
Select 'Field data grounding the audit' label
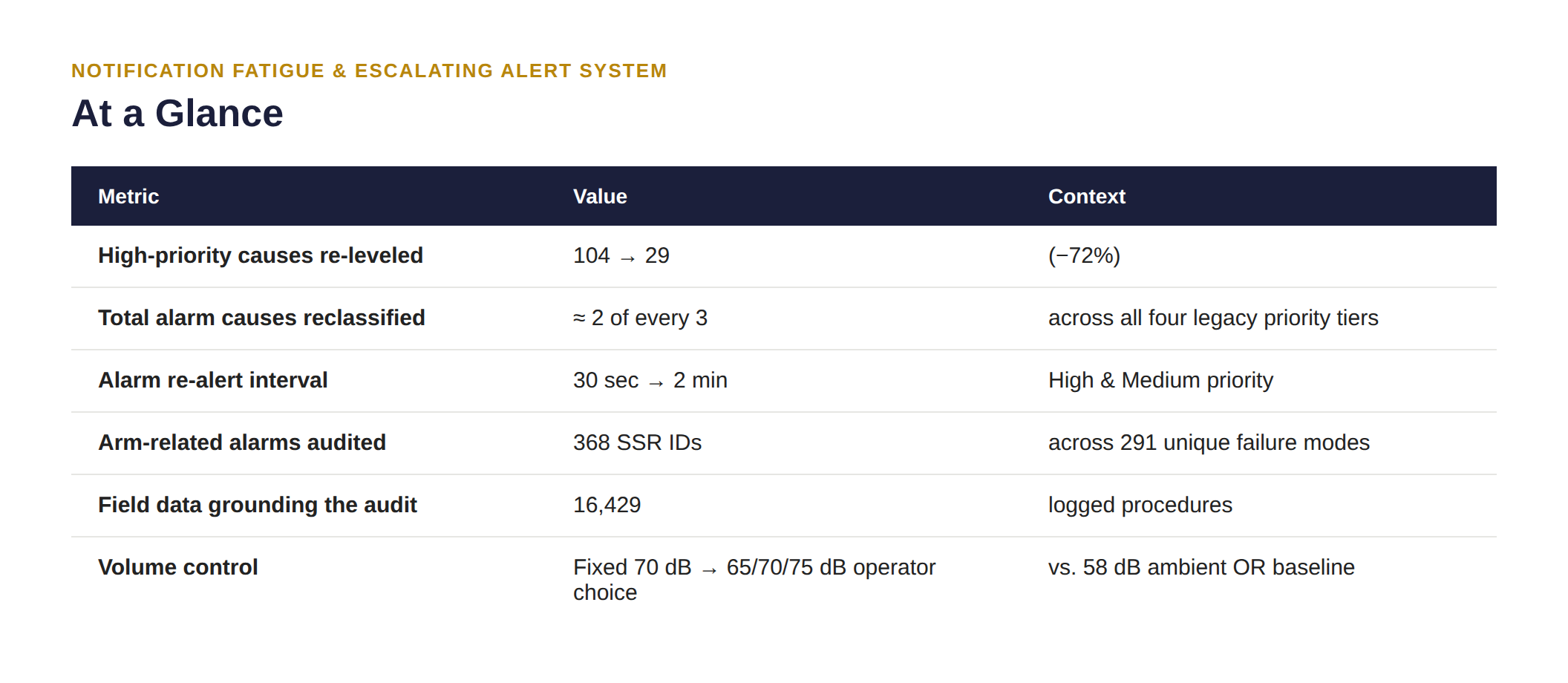click(x=258, y=505)
